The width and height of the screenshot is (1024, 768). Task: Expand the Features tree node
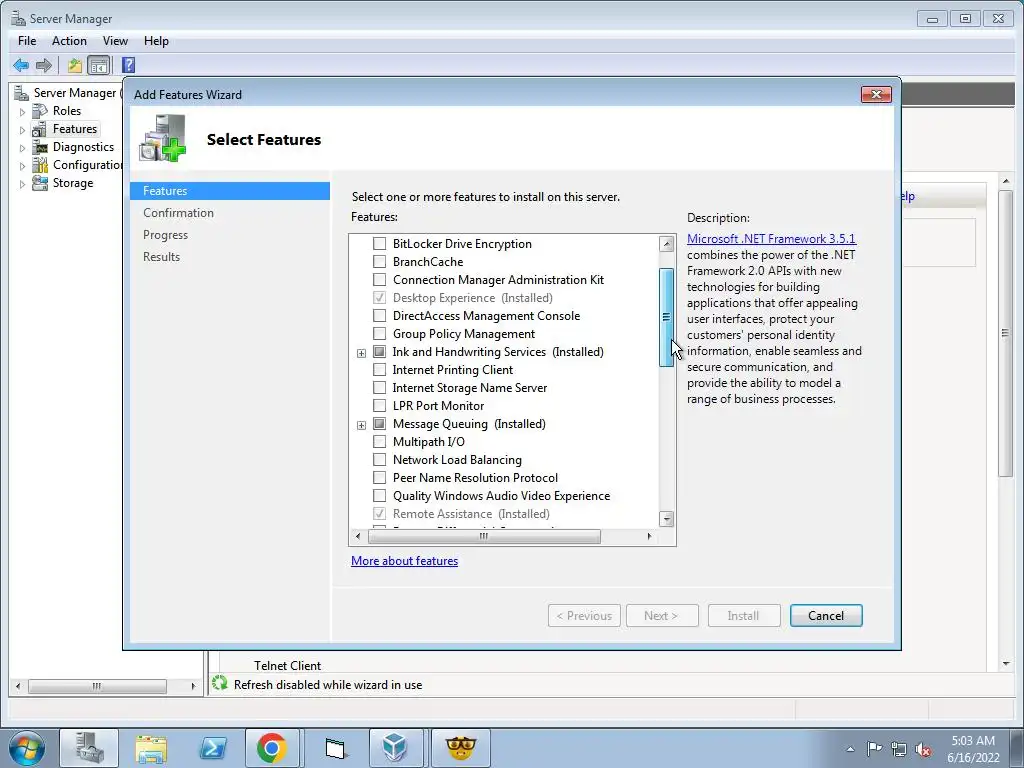click(x=22, y=130)
